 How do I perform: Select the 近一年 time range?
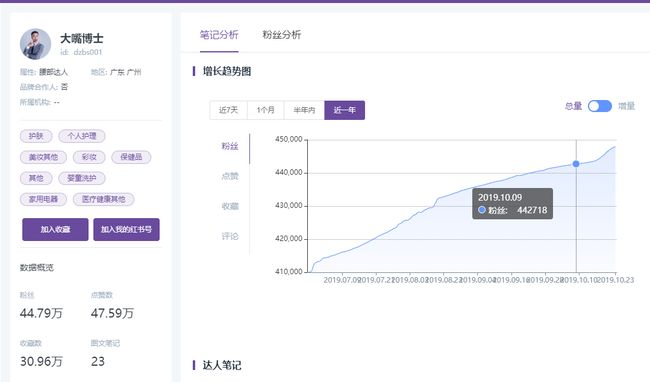(x=344, y=110)
